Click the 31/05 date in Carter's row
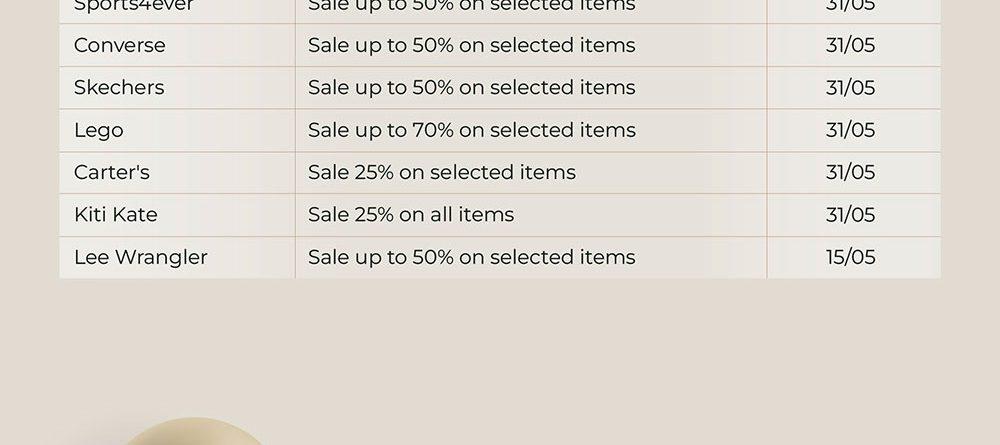Screen dimensions: 1000x445 tap(850, 172)
